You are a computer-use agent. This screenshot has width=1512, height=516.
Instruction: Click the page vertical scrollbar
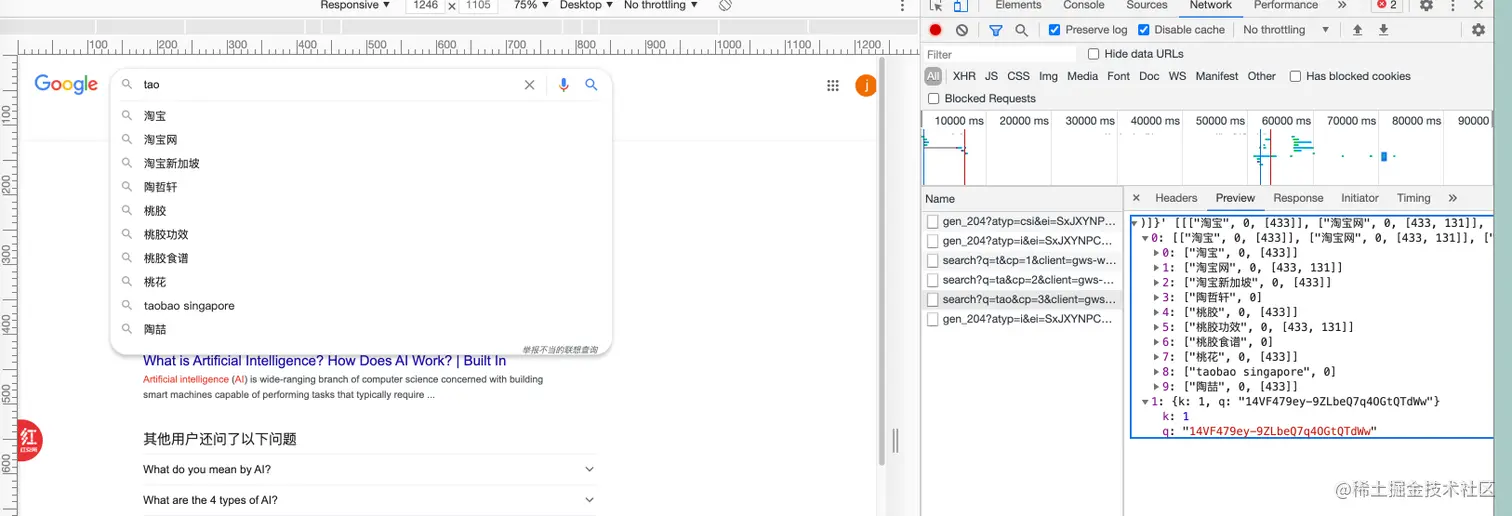pos(881,260)
